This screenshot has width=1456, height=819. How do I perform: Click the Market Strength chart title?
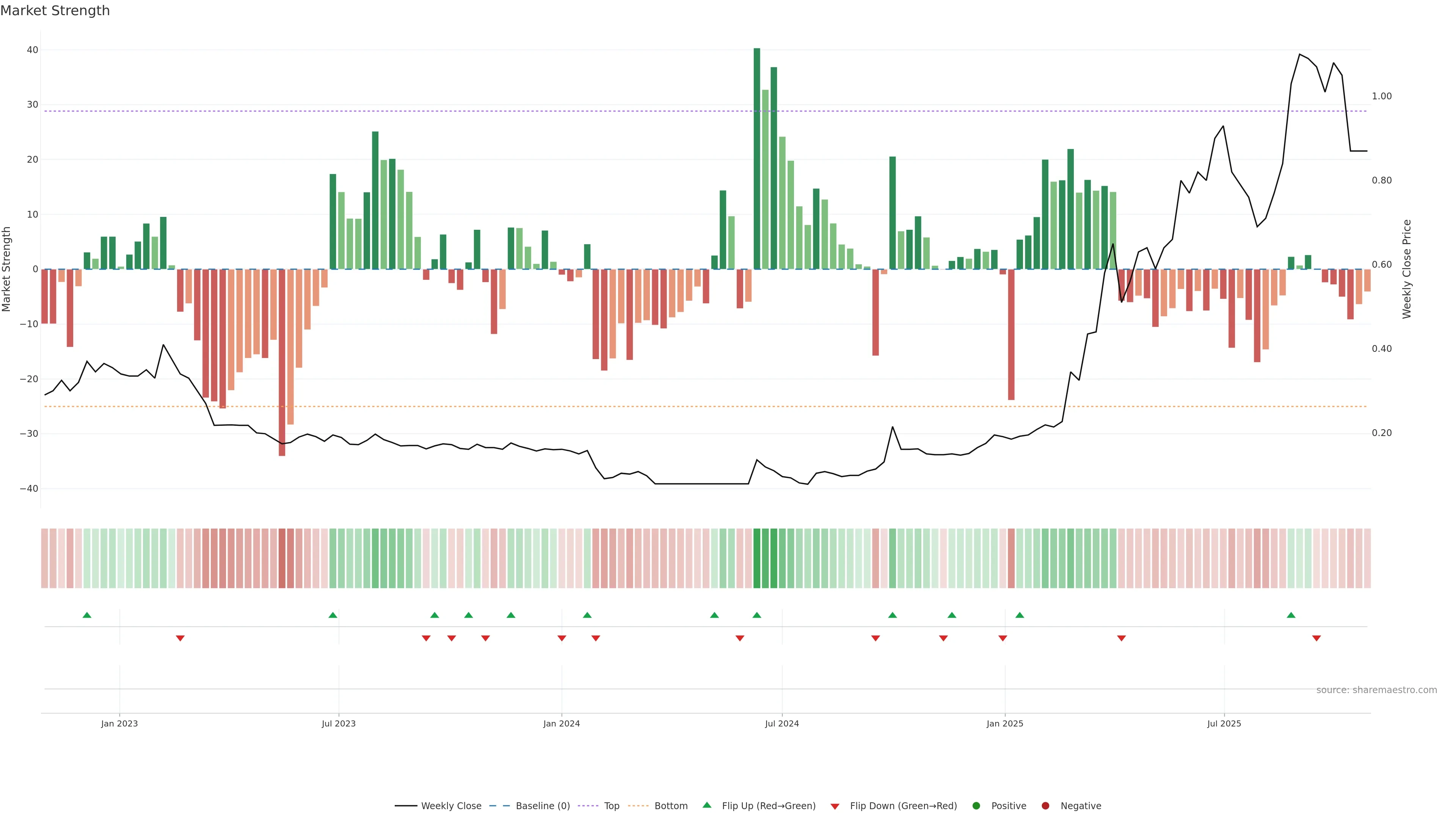55,11
